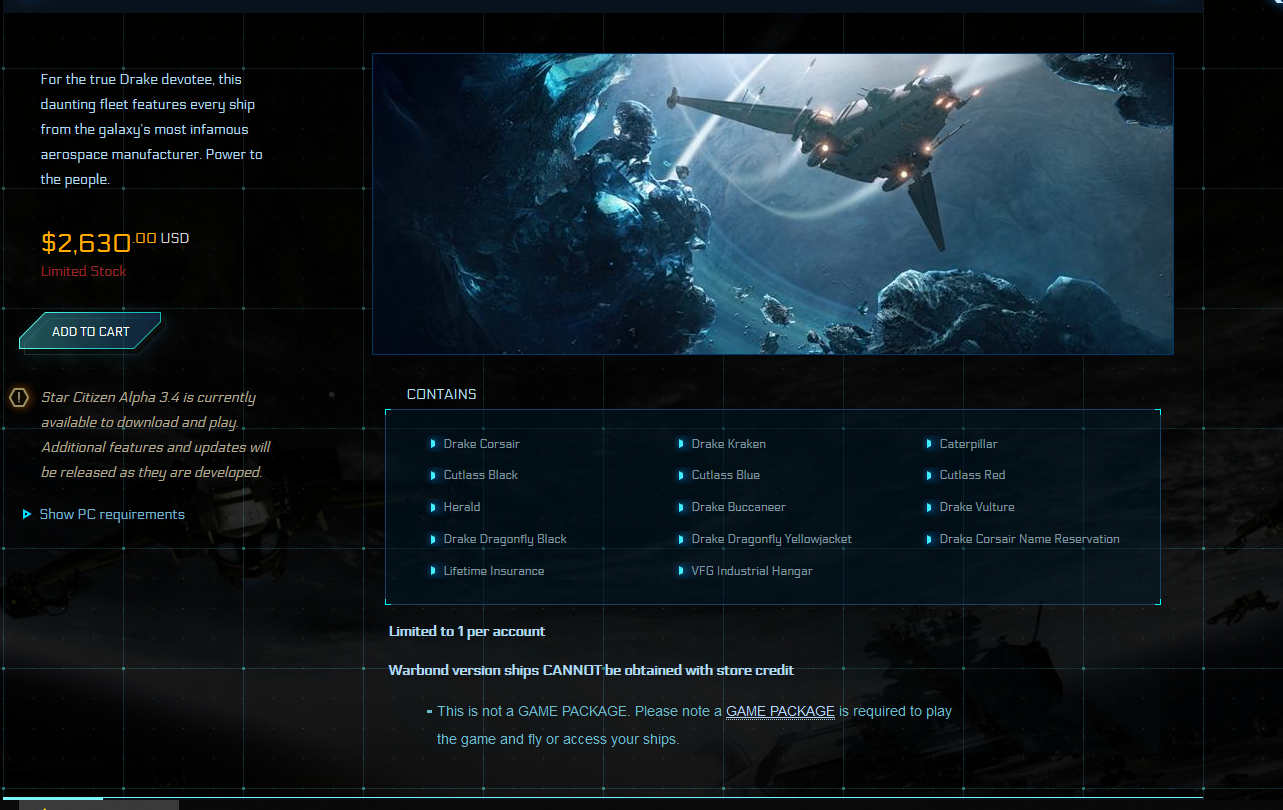Select Herald in contents list
The height and width of the screenshot is (810, 1283).
[x=462, y=507]
